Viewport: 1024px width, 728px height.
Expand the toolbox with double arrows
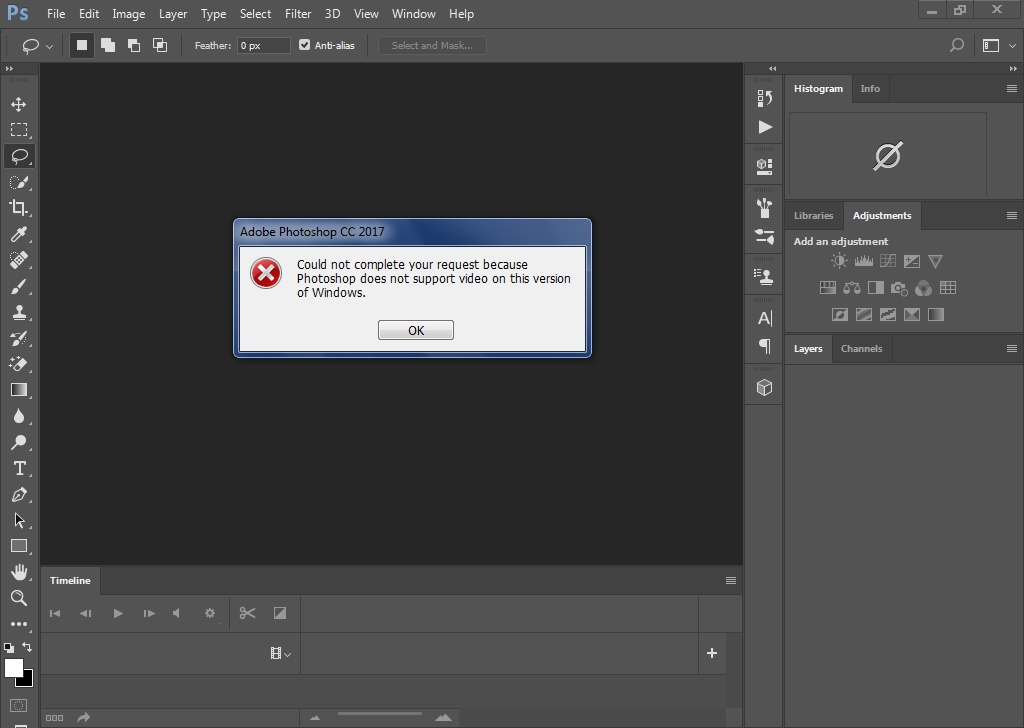pos(9,69)
